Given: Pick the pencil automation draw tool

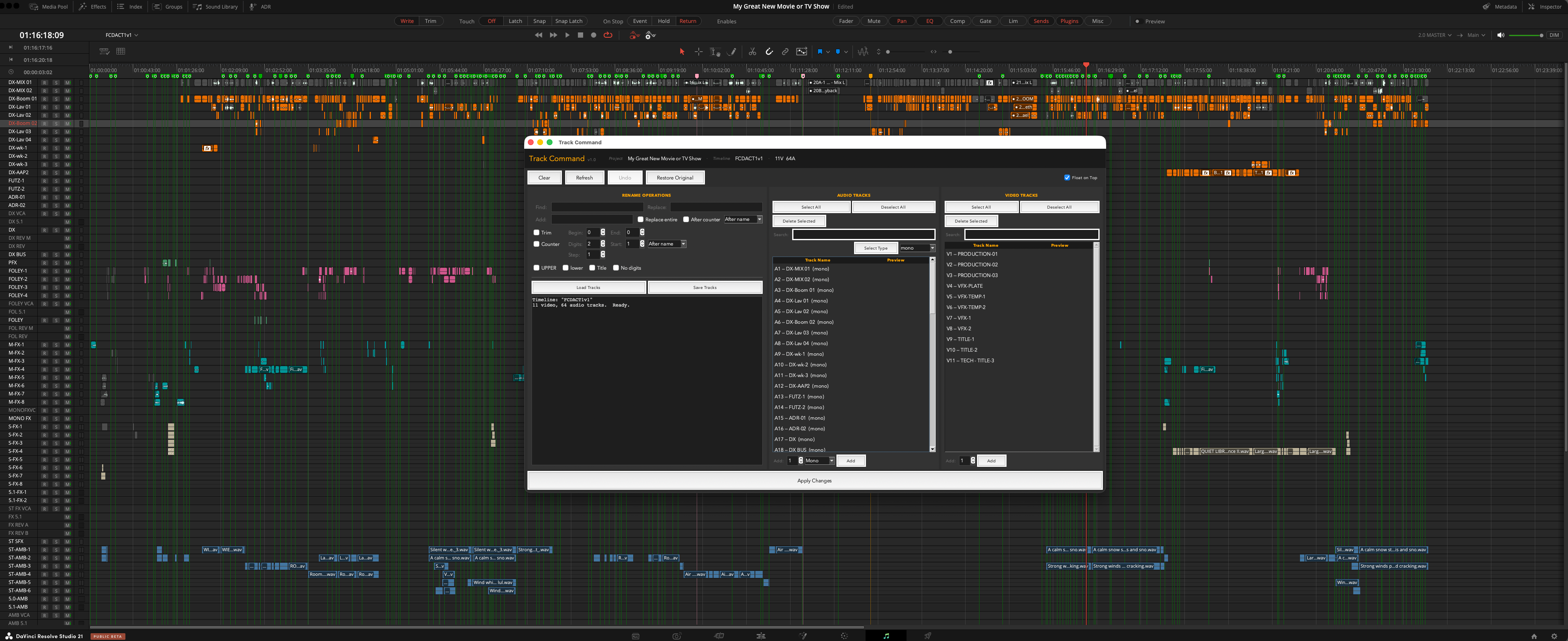Looking at the screenshot, I should tap(732, 52).
